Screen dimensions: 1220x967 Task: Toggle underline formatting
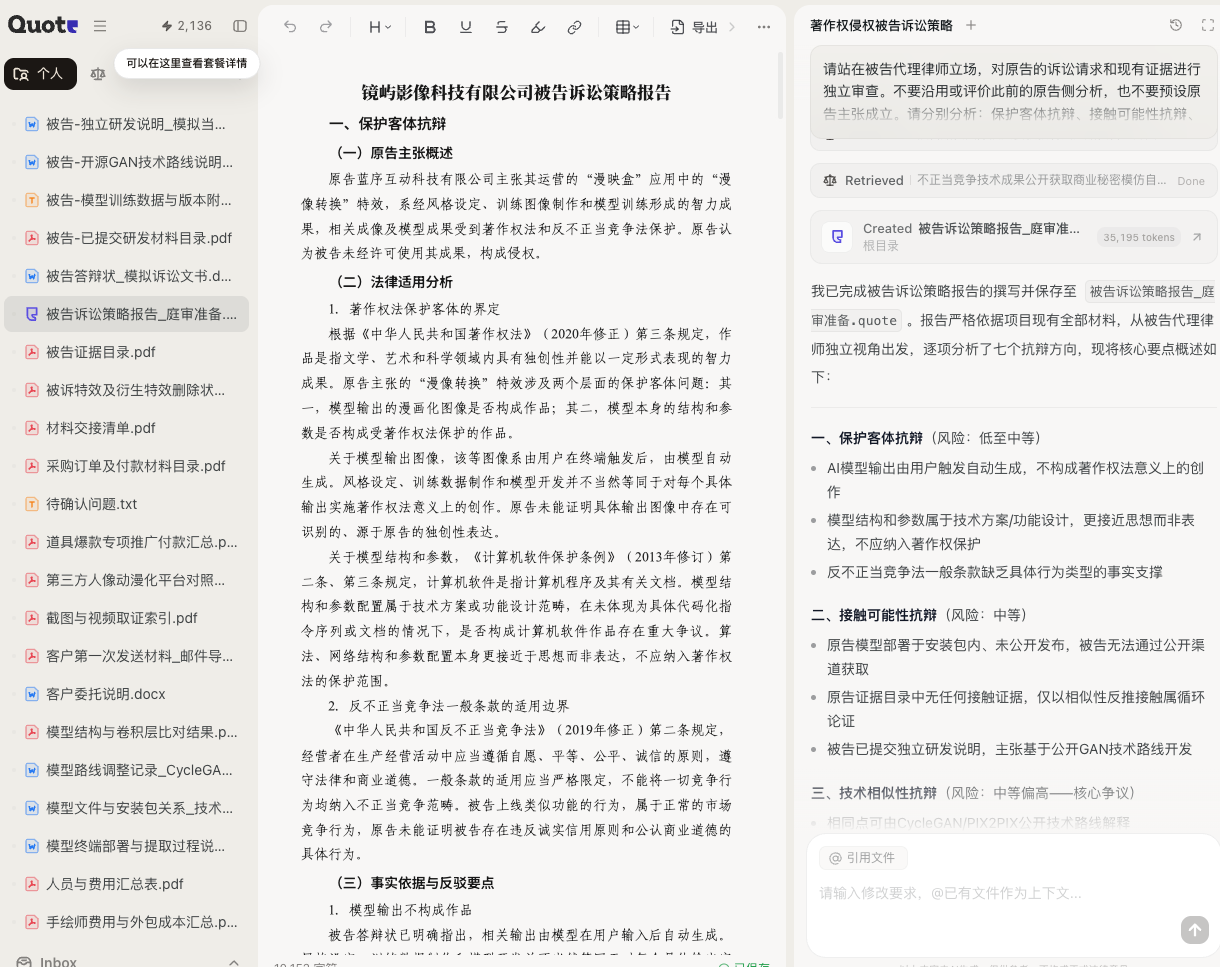tap(466, 27)
